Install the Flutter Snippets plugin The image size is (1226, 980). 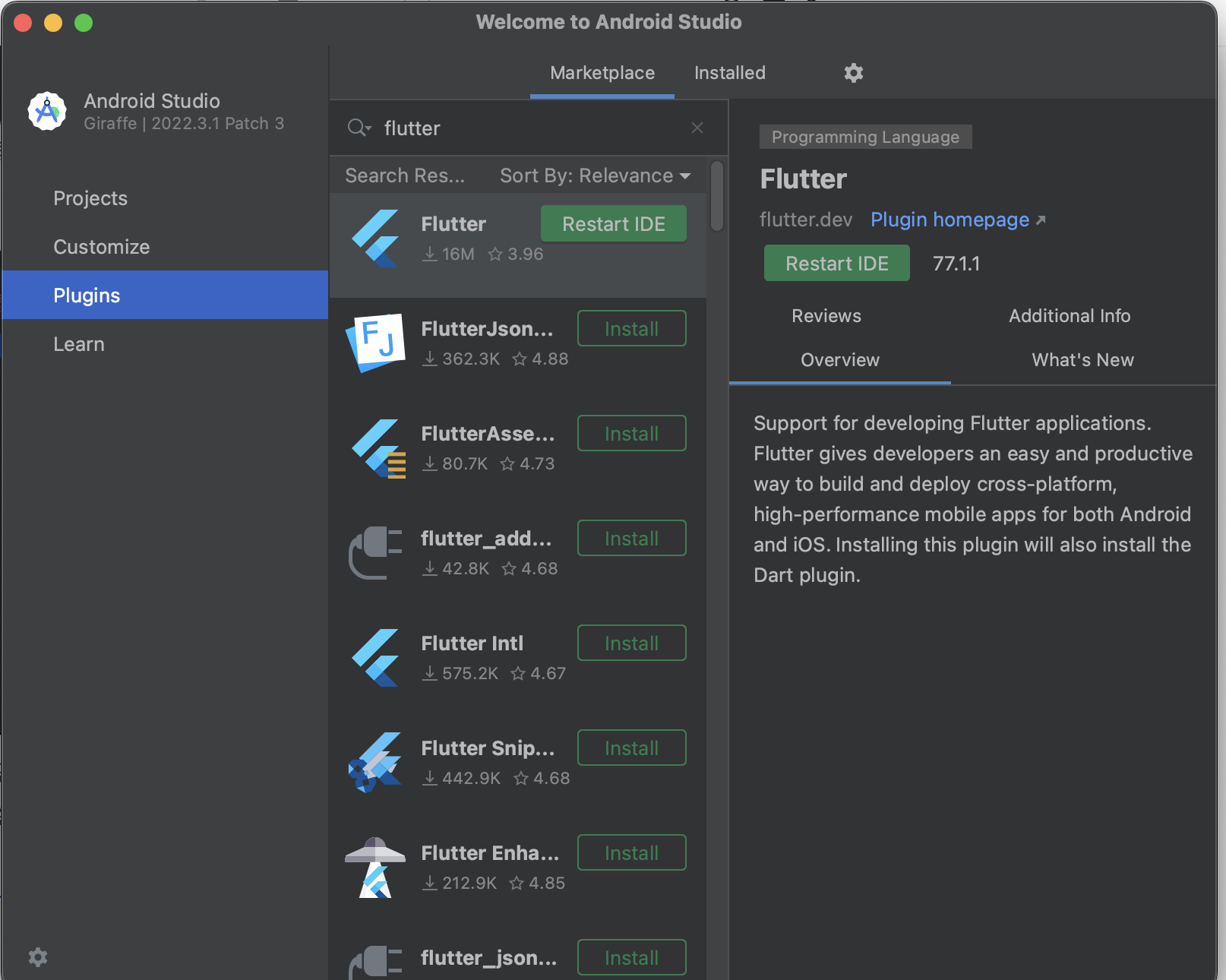632,748
